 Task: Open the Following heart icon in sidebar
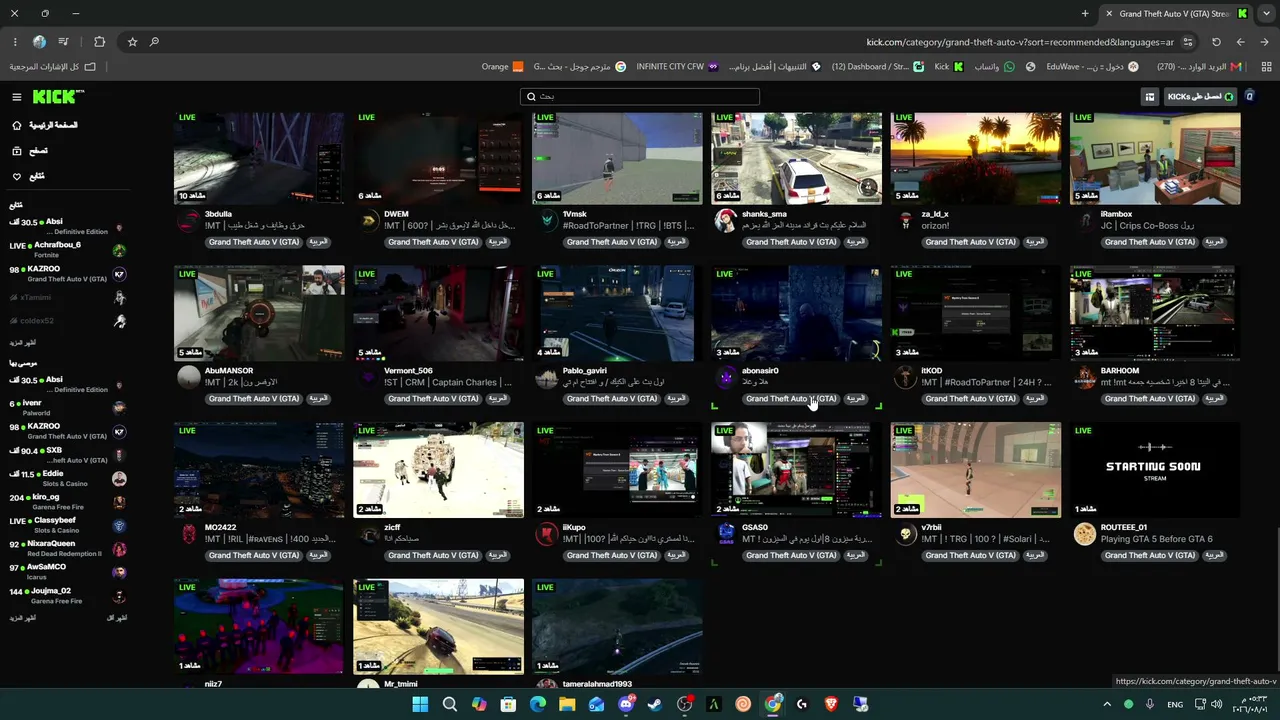tap(17, 177)
